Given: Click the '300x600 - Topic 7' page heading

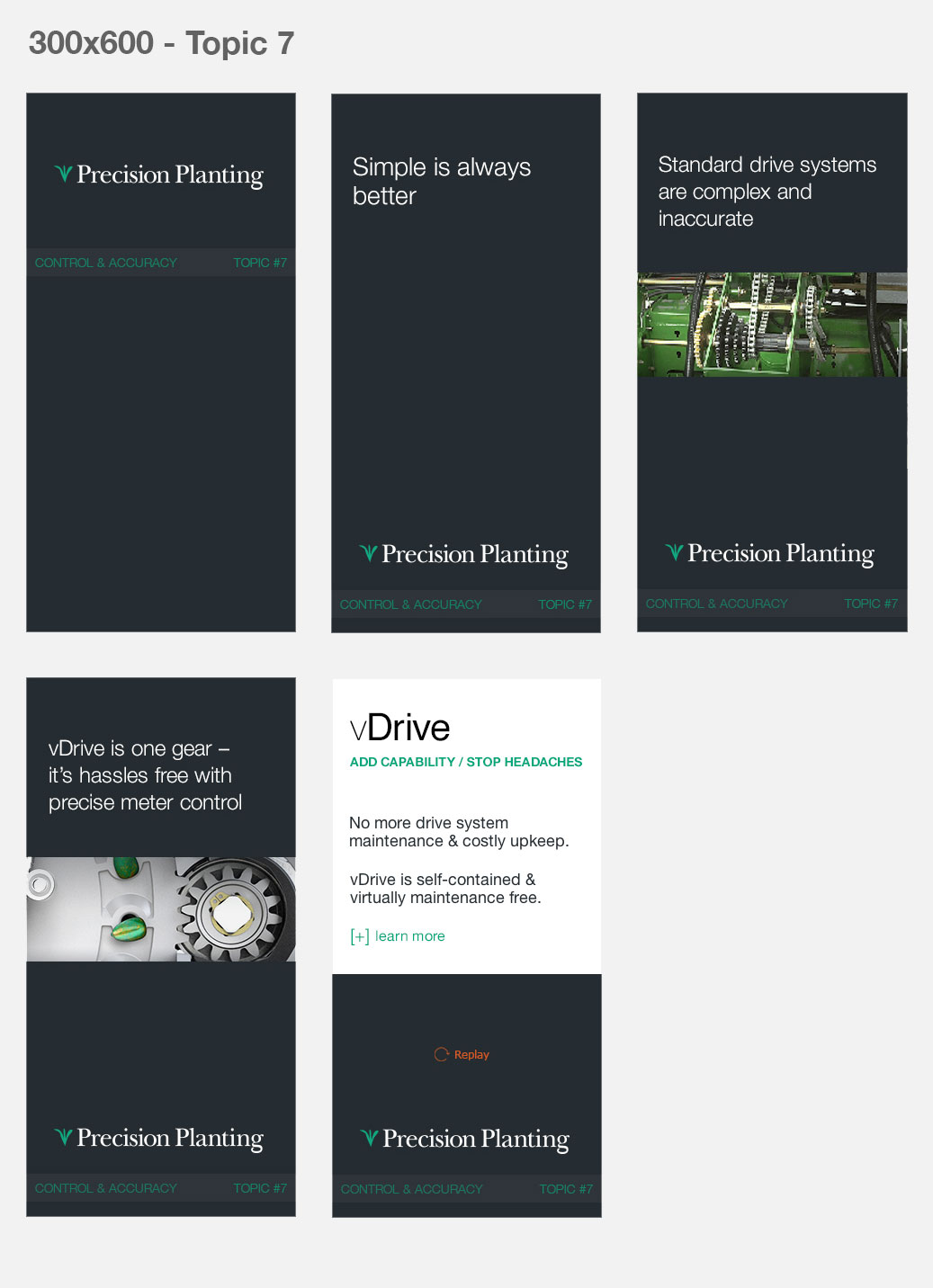Looking at the screenshot, I should point(161,43).
